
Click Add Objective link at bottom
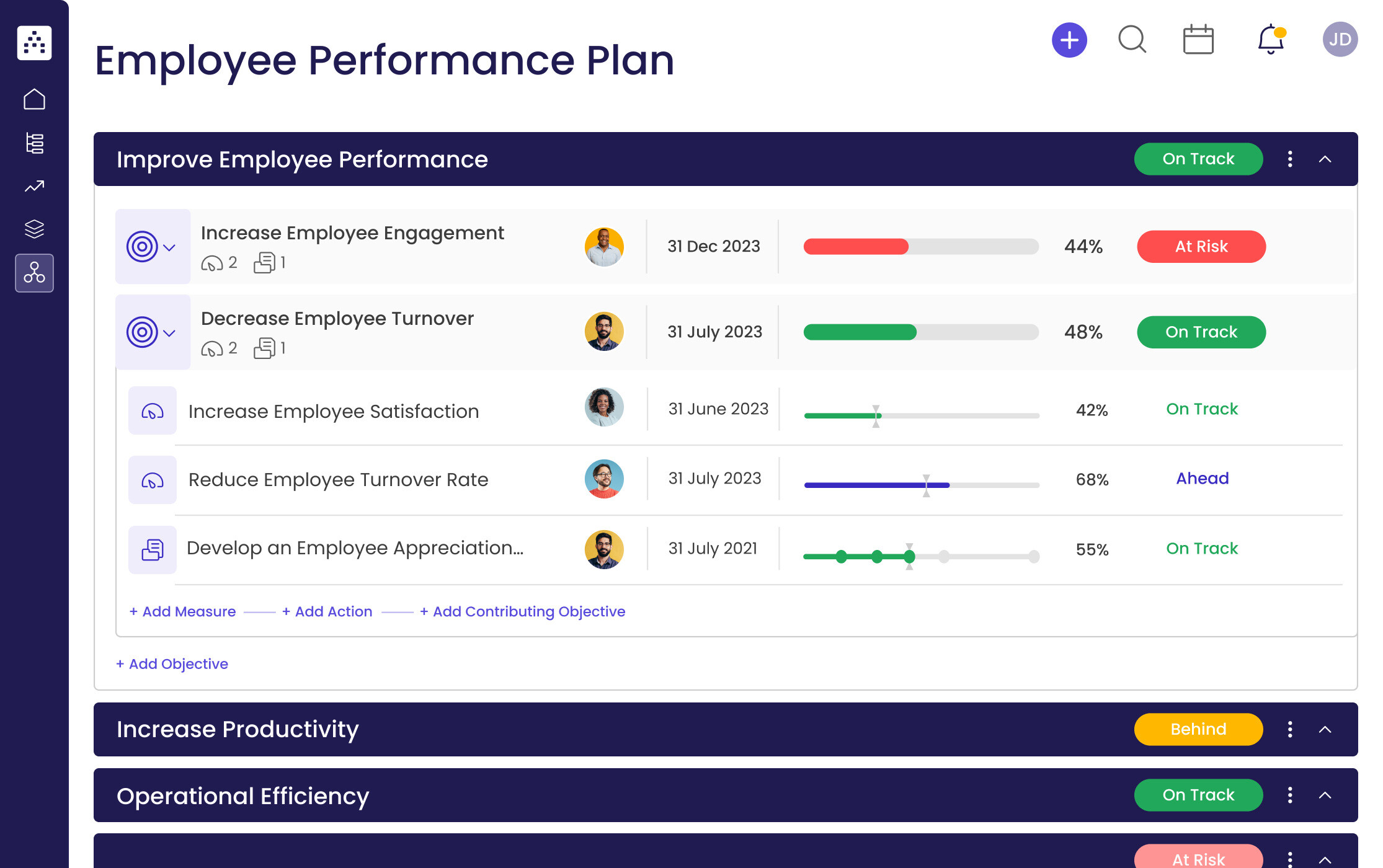(171, 663)
